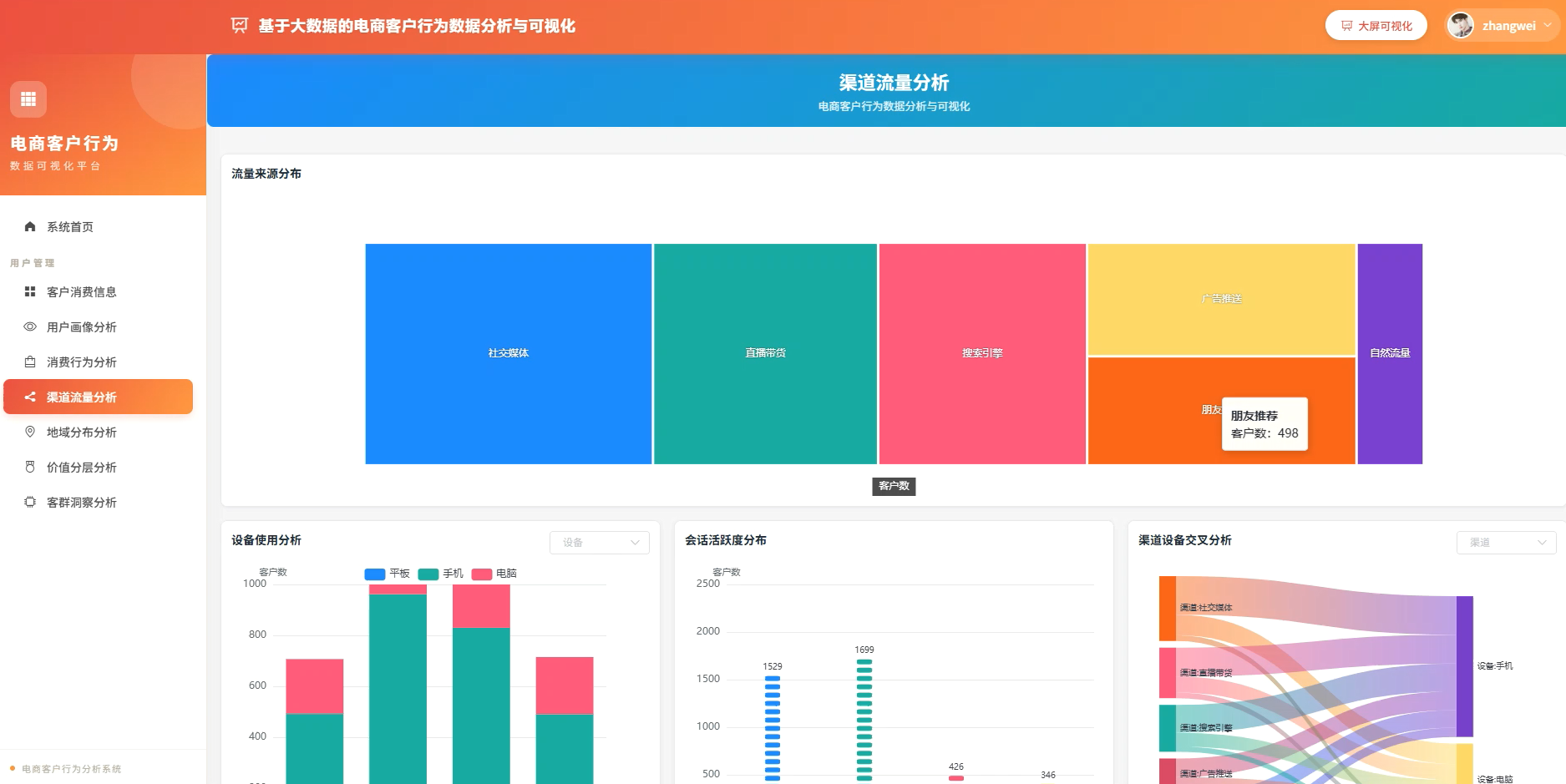Click the home icon beside 系统首页
This screenshot has height=784, width=1566.
pyautogui.click(x=30, y=226)
